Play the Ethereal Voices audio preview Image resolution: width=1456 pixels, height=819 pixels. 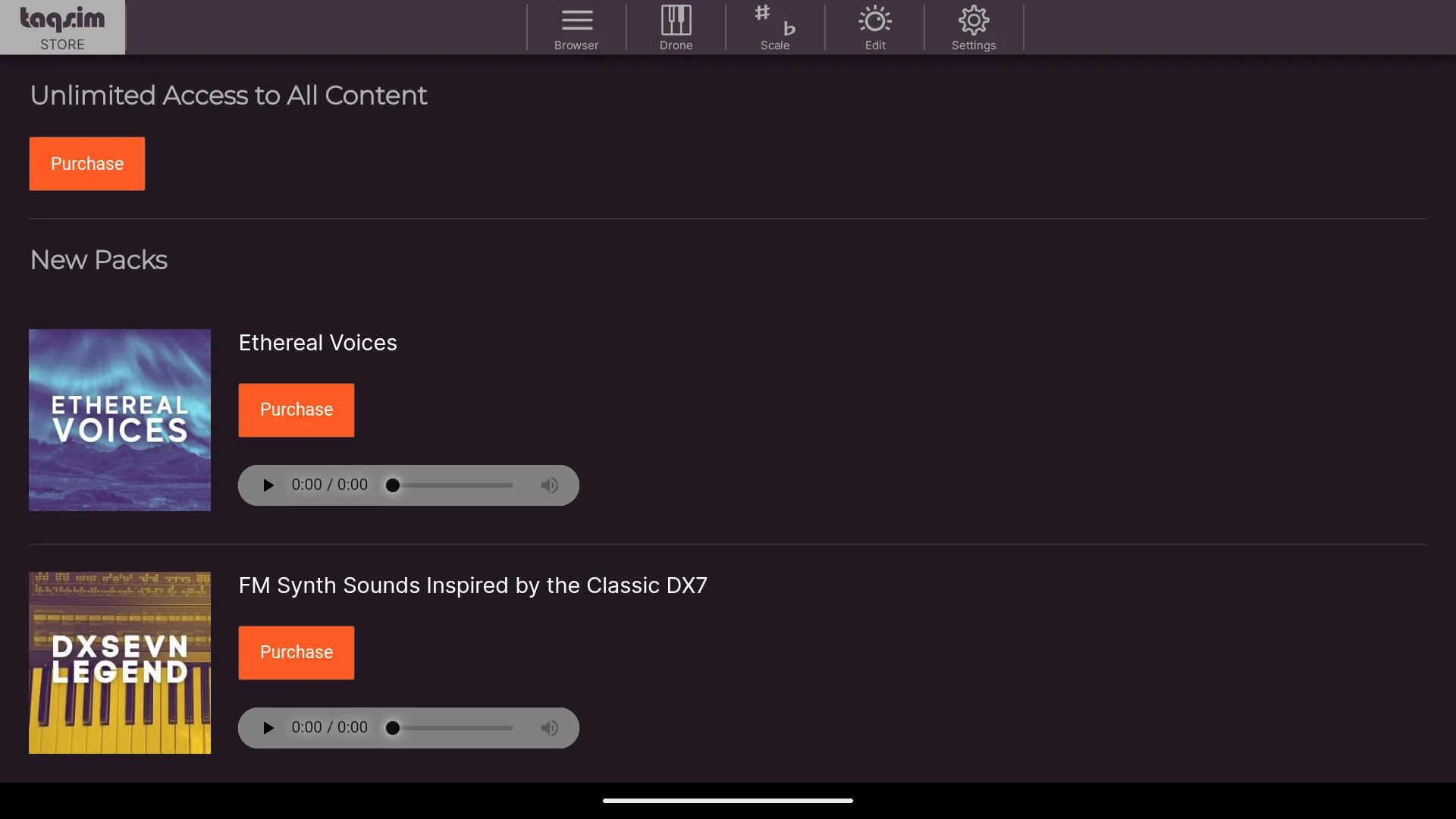pyautogui.click(x=268, y=485)
